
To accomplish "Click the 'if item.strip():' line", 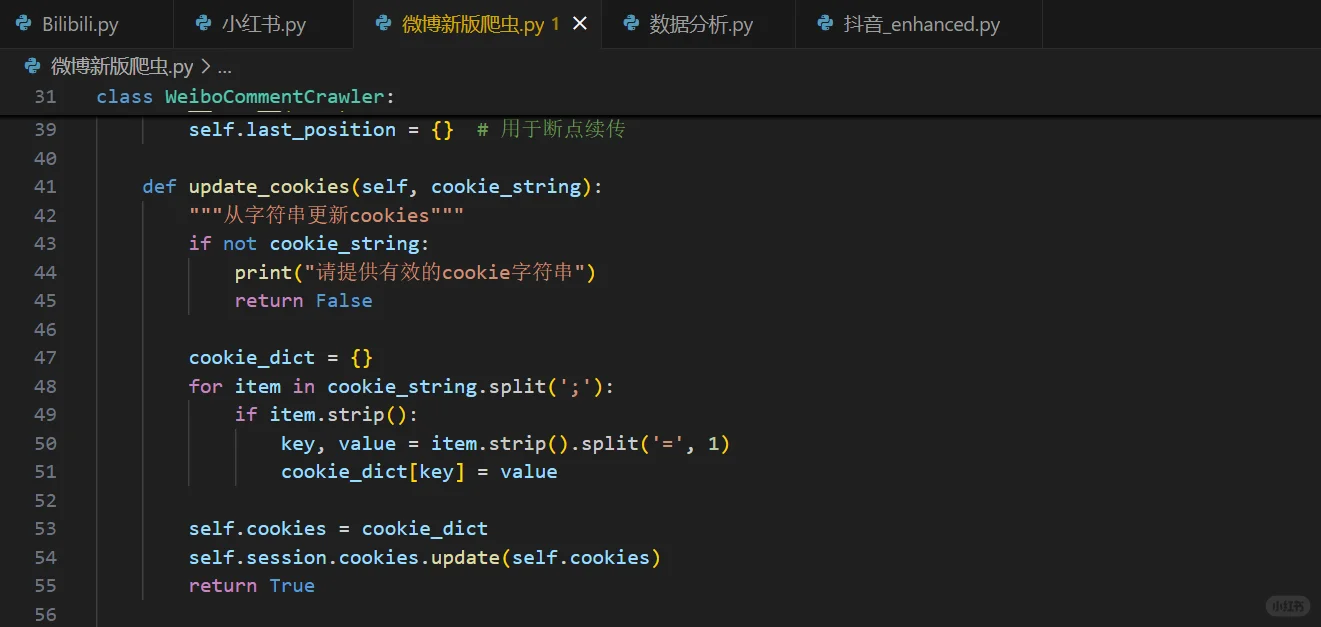I will [326, 414].
